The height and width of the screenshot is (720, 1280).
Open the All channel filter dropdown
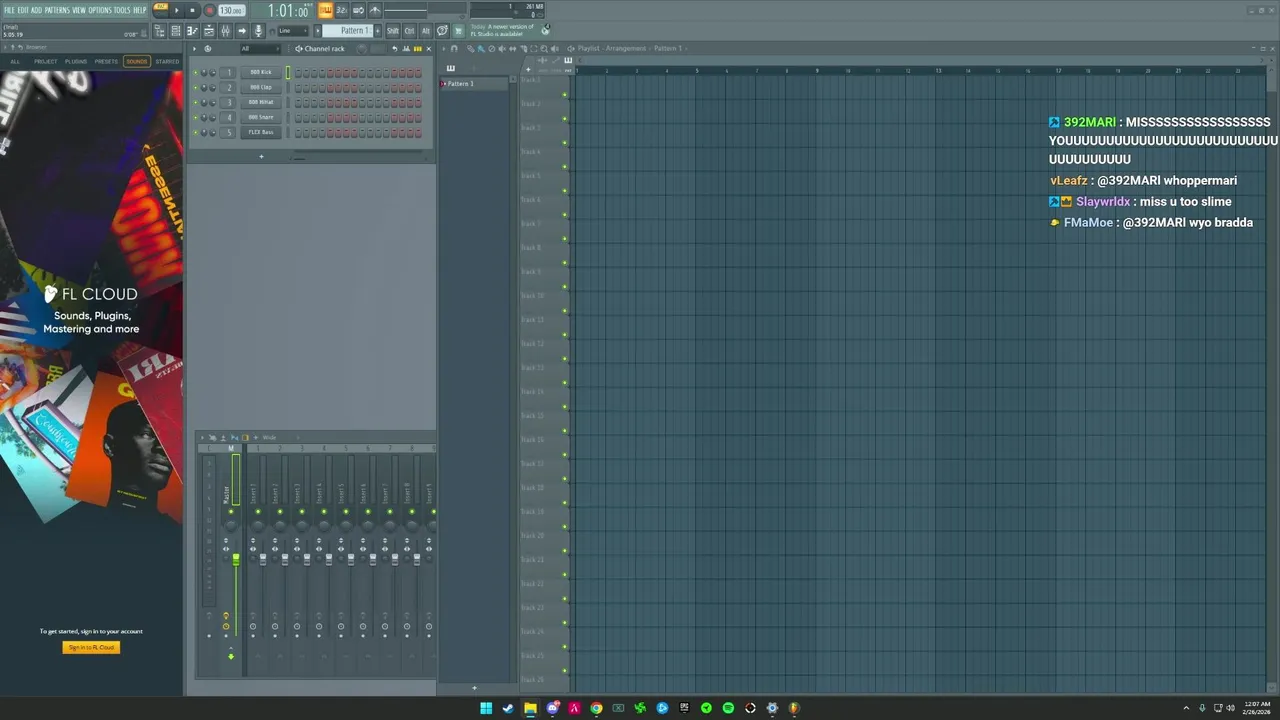[260, 48]
